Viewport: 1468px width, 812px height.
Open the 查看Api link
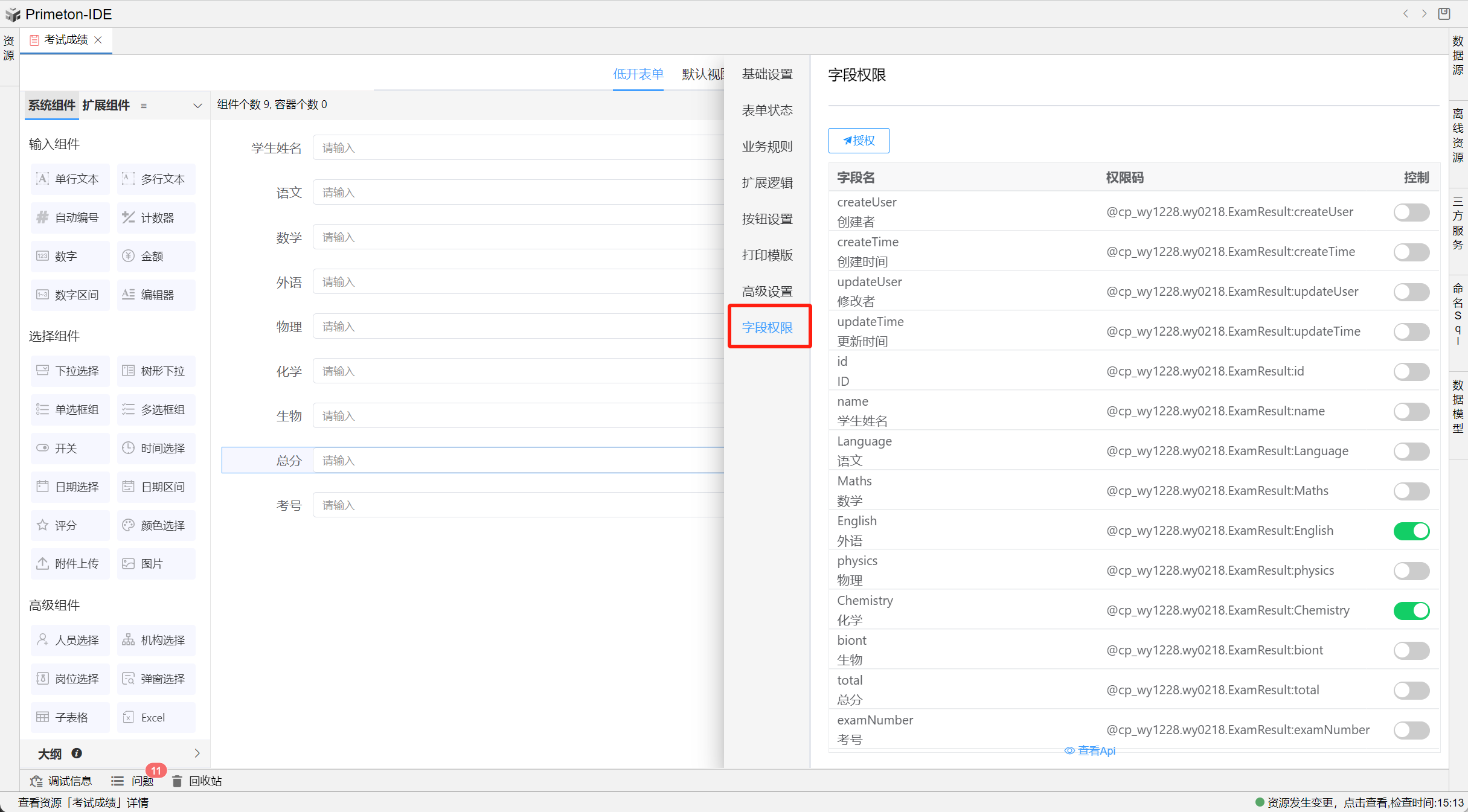(1090, 750)
